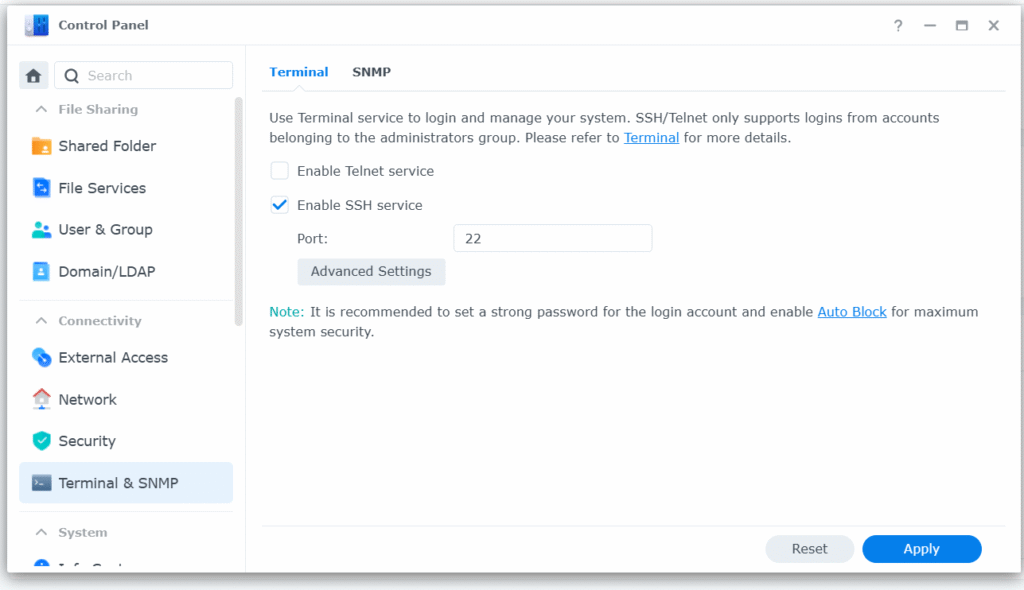Follow the Auto Block link

tap(852, 312)
